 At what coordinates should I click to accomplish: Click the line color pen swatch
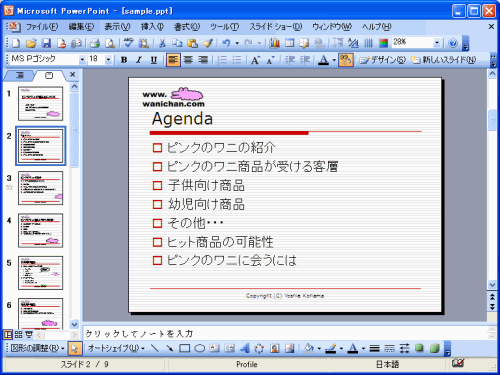[x=331, y=348]
